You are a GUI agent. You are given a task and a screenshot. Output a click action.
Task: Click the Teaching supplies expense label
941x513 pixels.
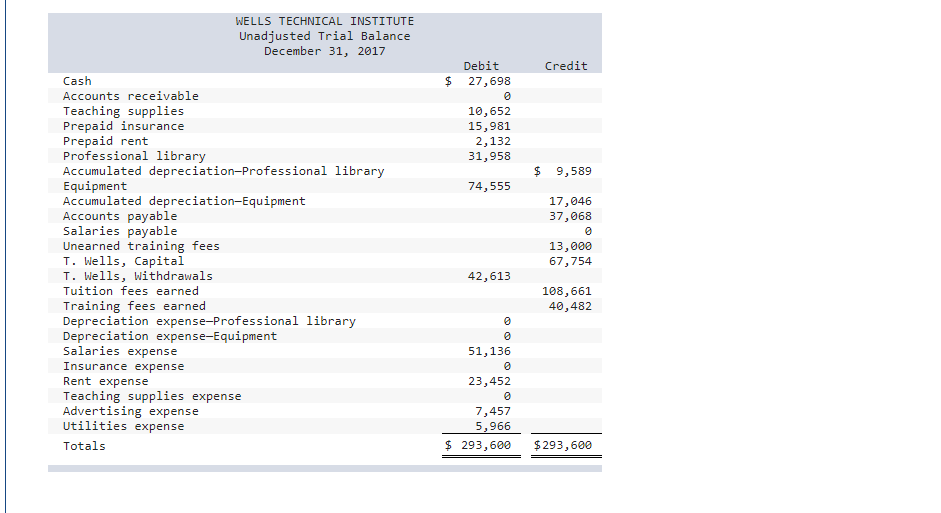152,396
